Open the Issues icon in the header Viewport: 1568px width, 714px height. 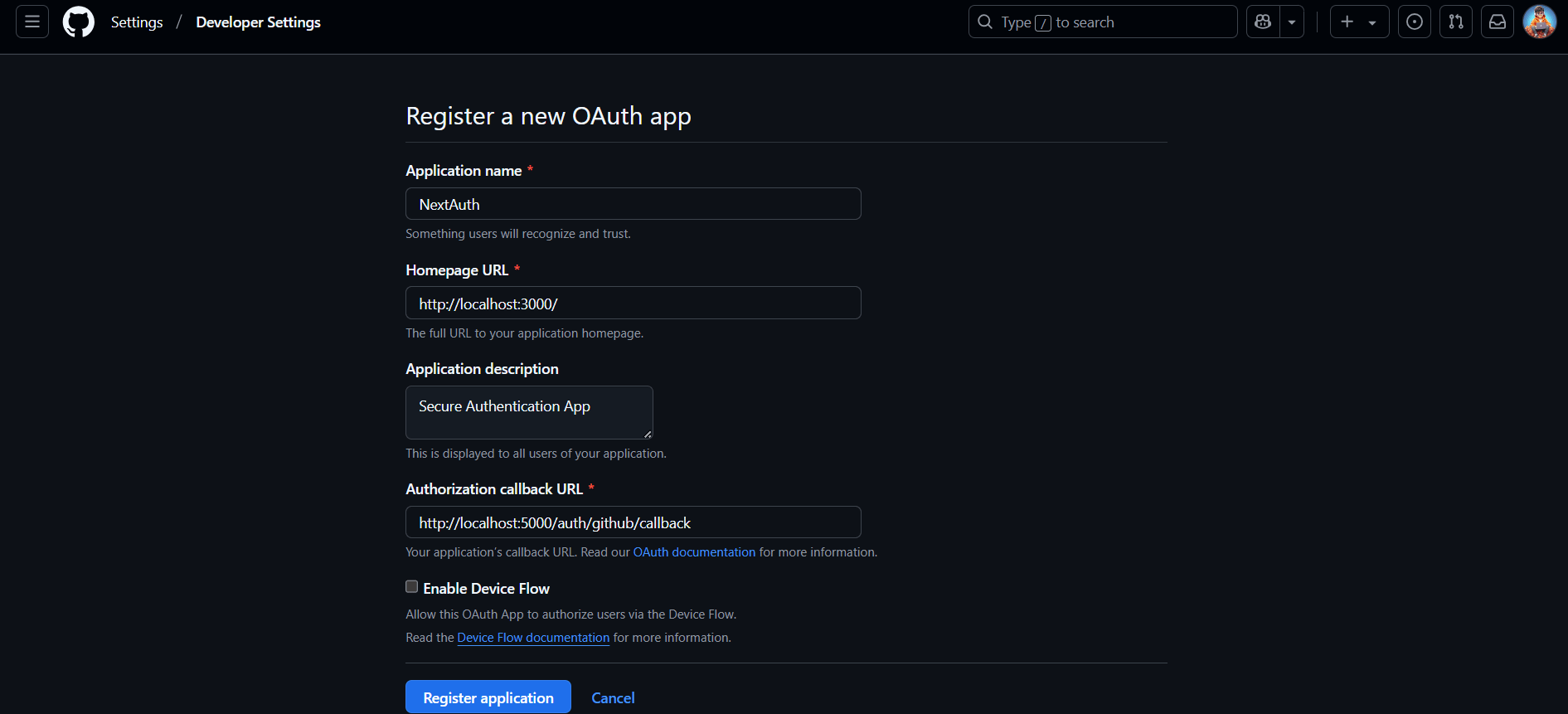click(x=1414, y=22)
